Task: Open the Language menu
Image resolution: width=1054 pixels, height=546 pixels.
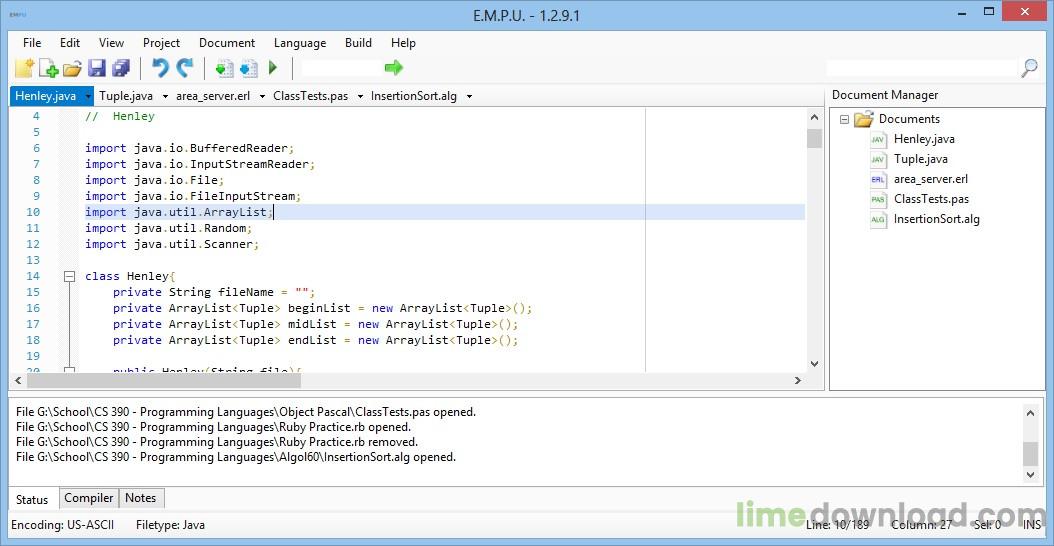Action: (x=300, y=43)
